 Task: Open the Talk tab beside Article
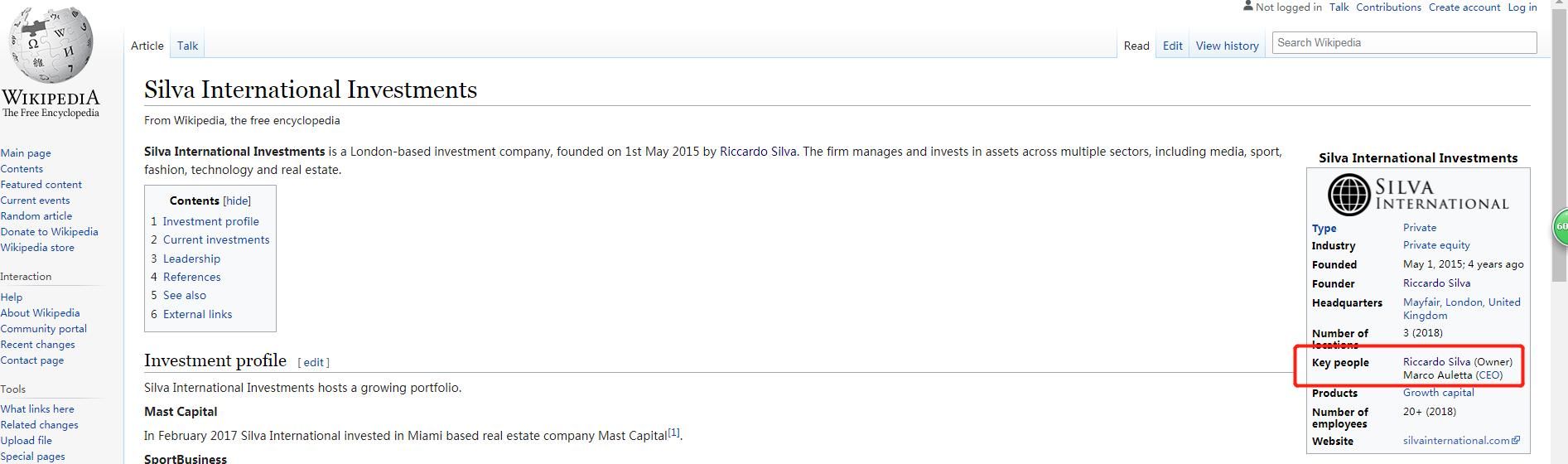tap(187, 46)
